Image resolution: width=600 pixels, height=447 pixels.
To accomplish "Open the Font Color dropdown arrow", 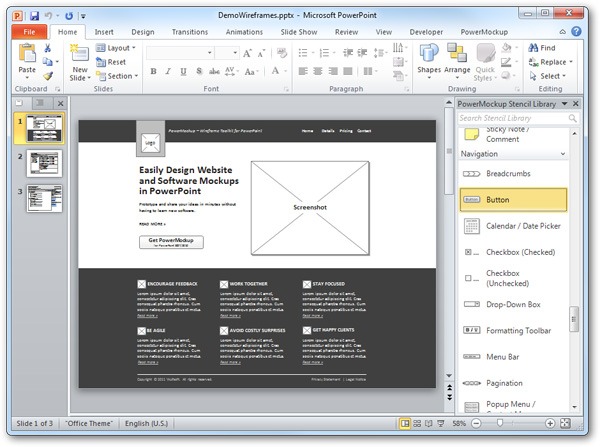I will click(x=285, y=71).
